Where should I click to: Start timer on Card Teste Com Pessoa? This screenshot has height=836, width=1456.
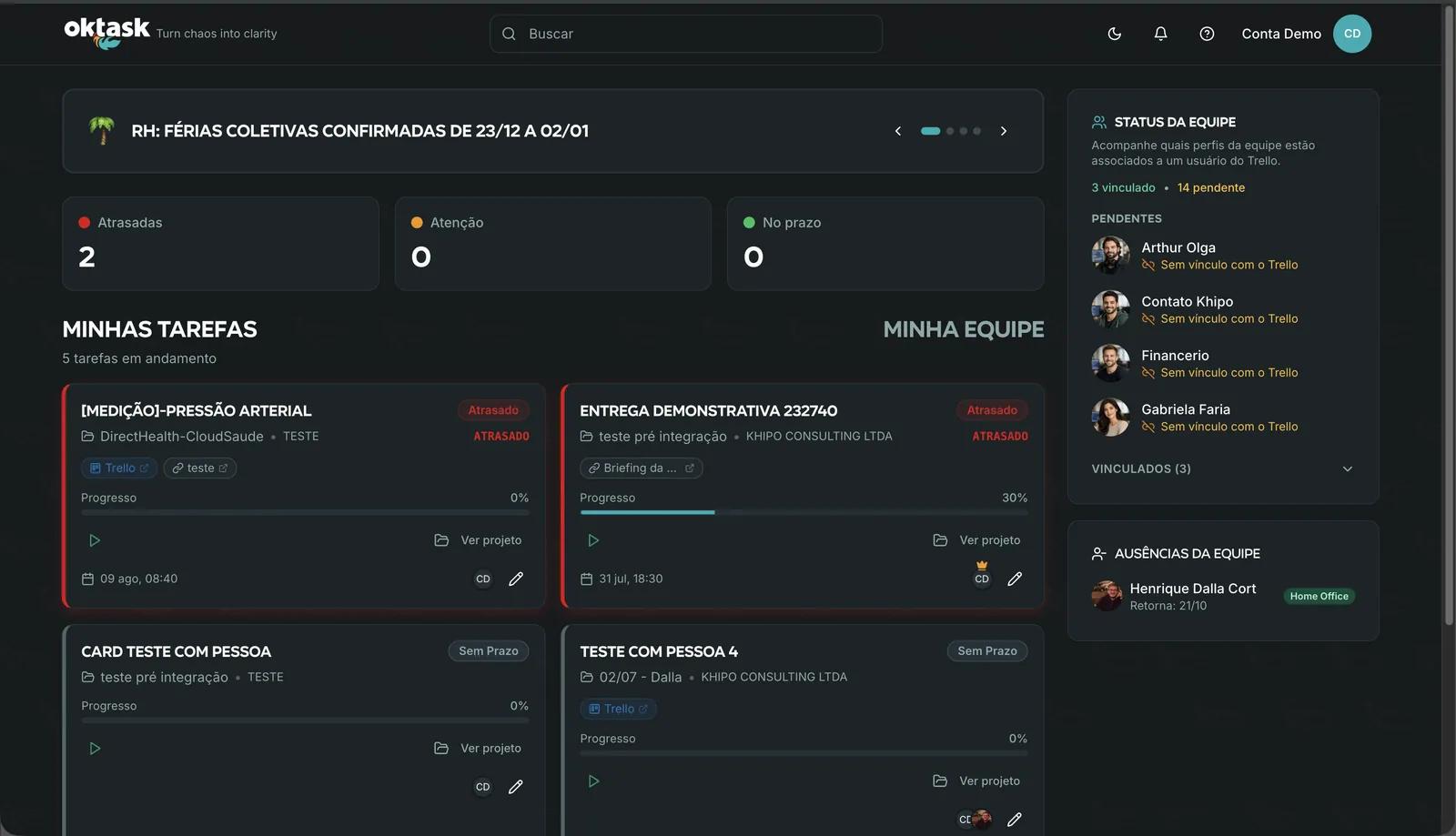[x=94, y=749]
